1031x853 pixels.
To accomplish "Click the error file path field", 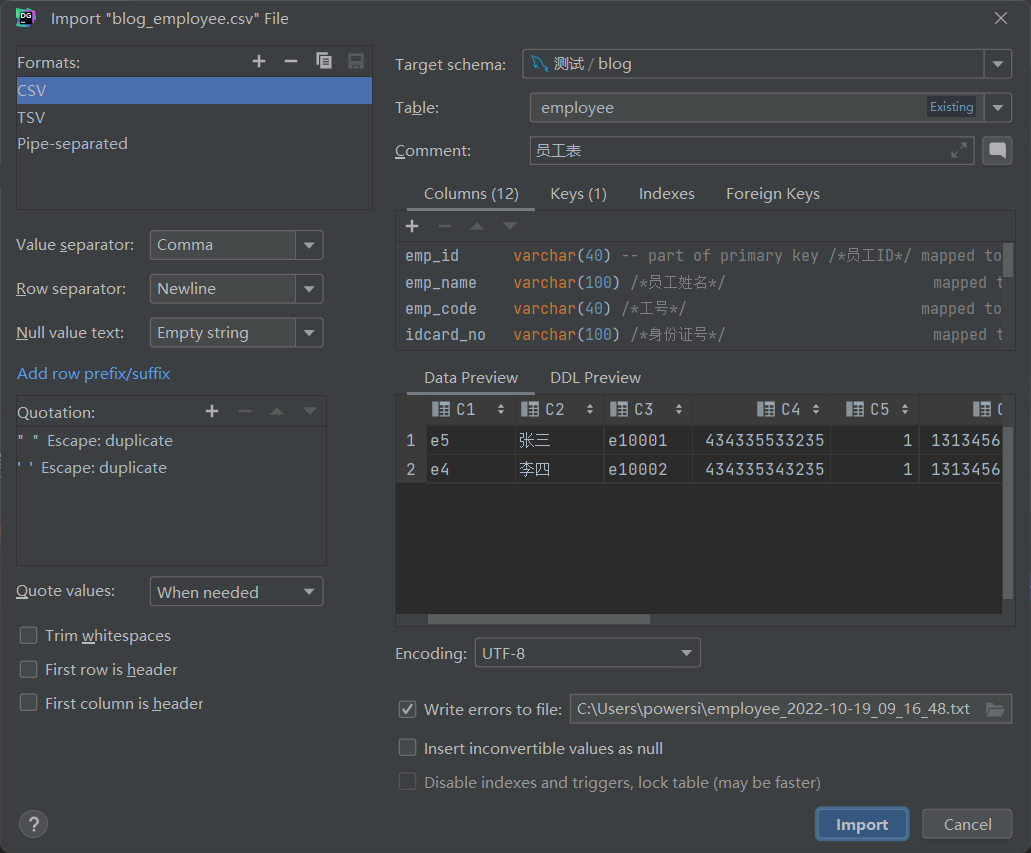I will (x=790, y=709).
